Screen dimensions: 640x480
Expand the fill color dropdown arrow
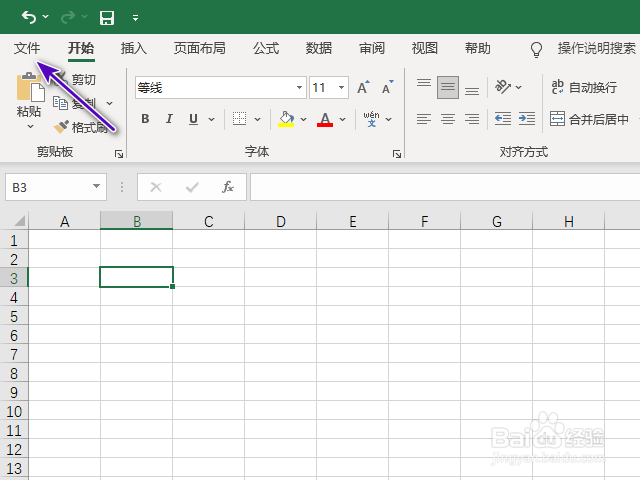tap(303, 119)
